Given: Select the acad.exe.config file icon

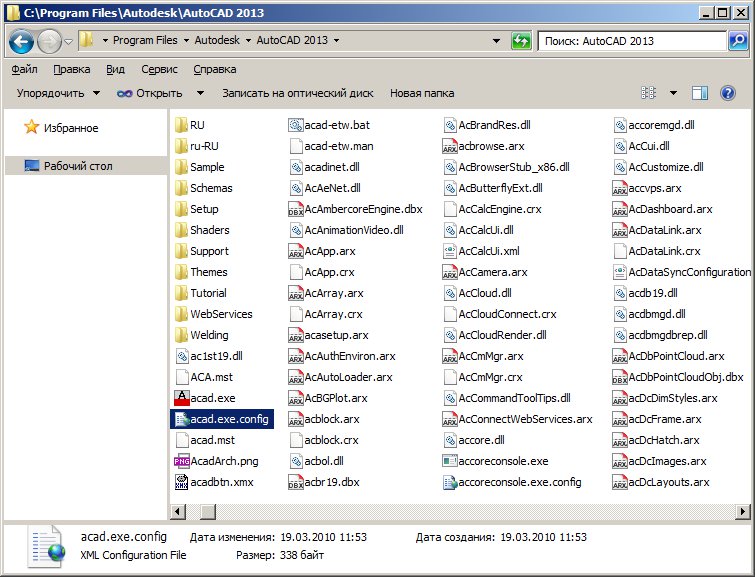Looking at the screenshot, I should coord(182,419).
